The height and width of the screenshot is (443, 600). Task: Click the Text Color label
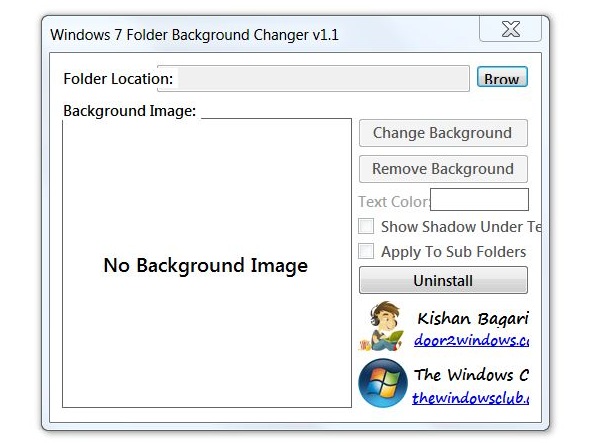click(x=394, y=202)
